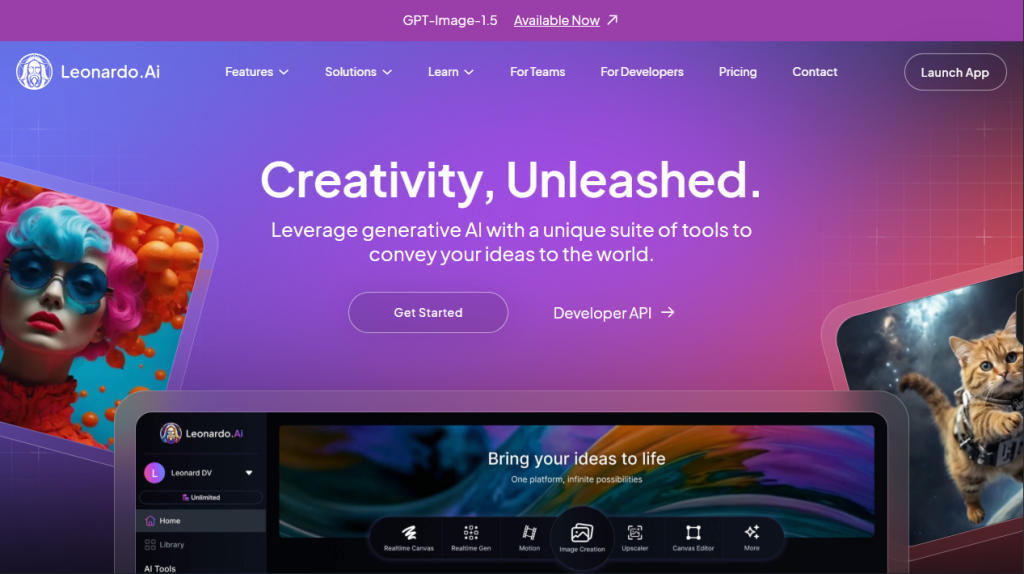Screen dimensions: 1024x574
Task: Select the Realtime Gen tool icon
Action: click(471, 533)
